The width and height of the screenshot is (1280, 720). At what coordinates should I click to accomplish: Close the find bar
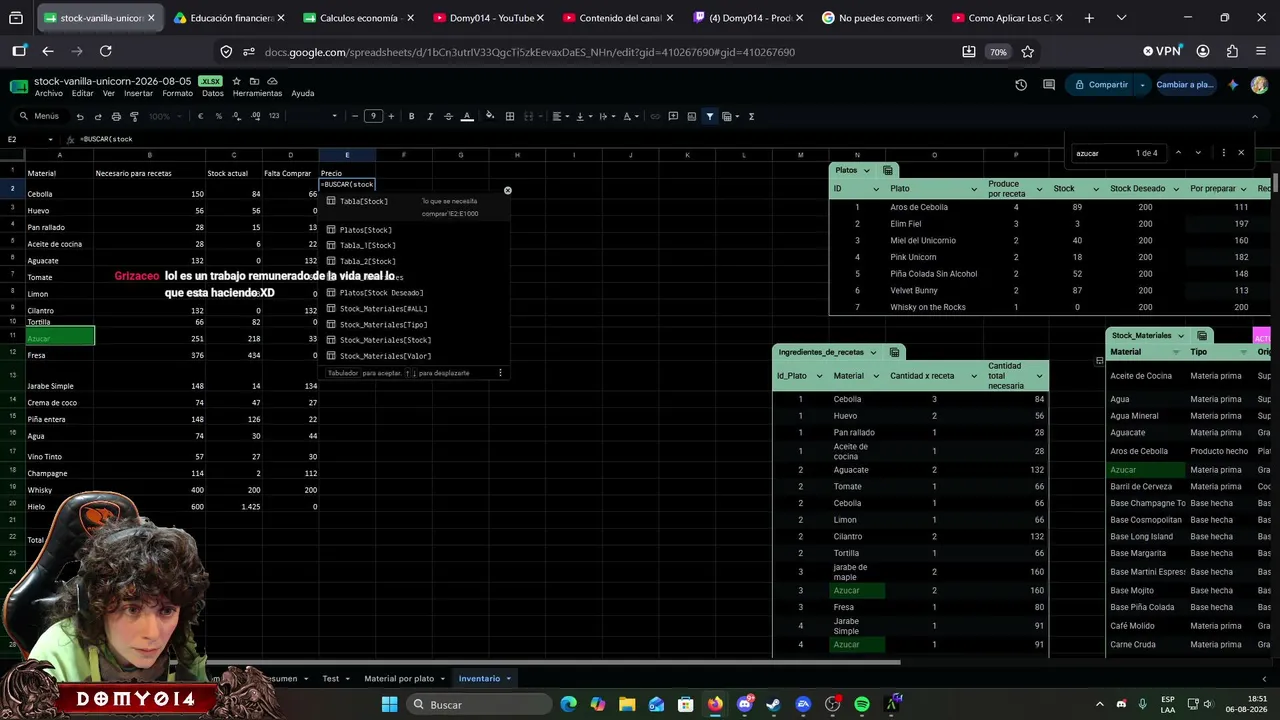click(1241, 153)
